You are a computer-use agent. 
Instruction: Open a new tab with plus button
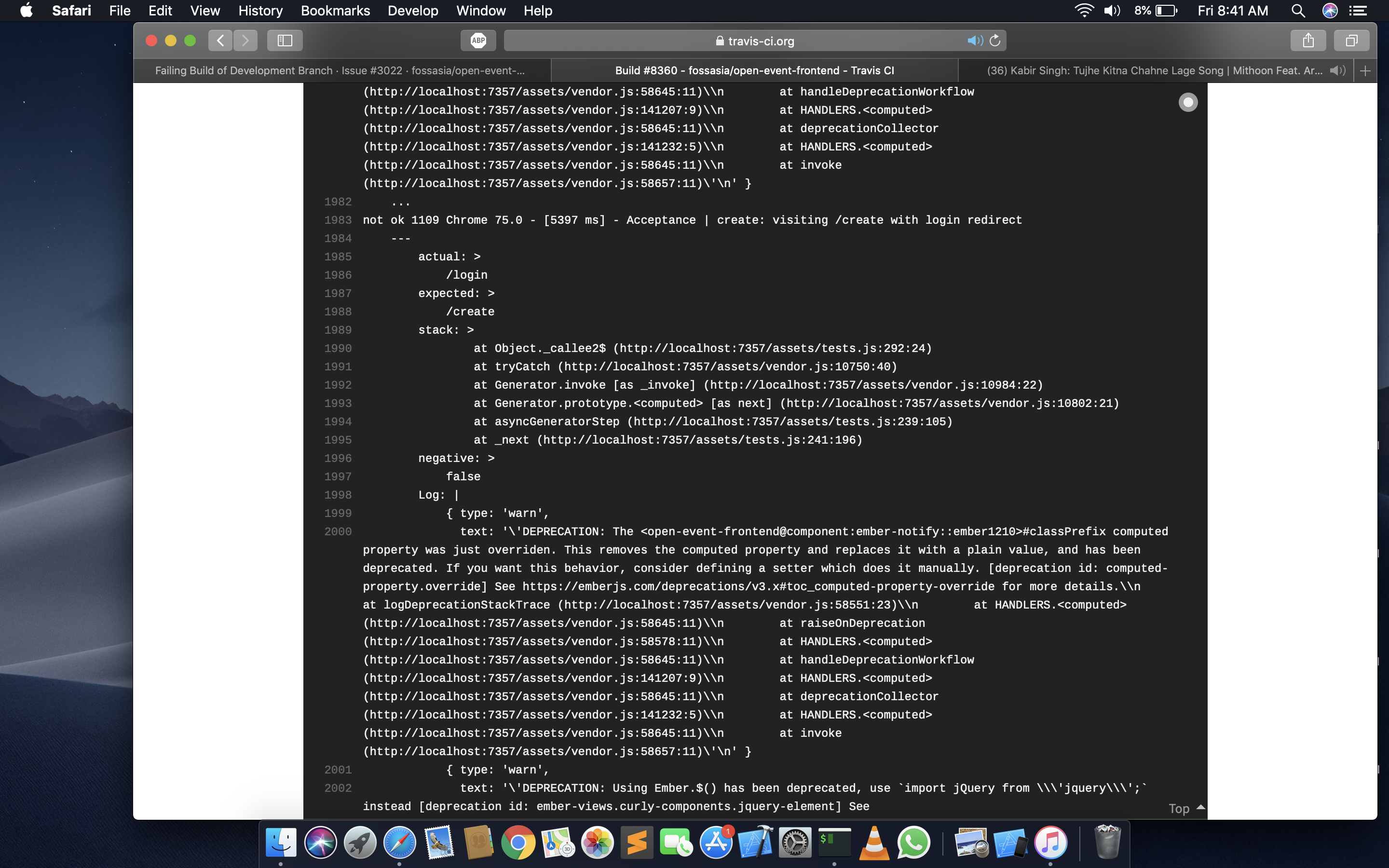tap(1365, 70)
